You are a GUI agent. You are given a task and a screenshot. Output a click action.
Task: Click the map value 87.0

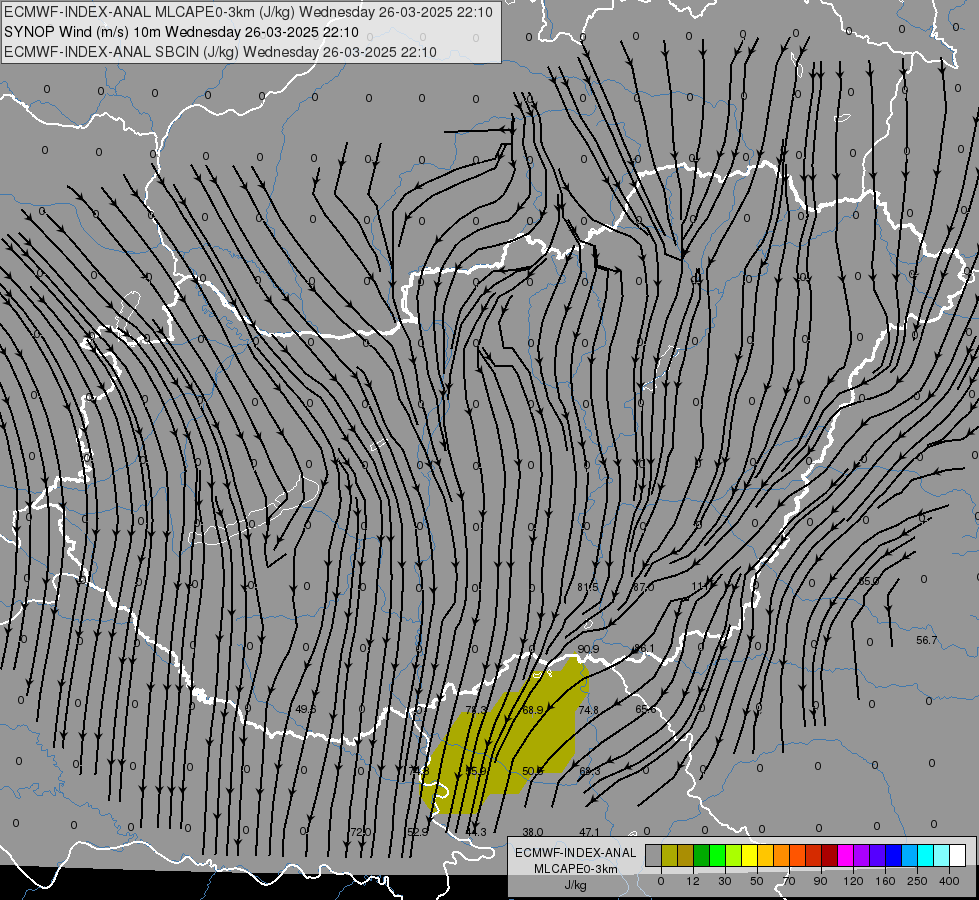643,587
